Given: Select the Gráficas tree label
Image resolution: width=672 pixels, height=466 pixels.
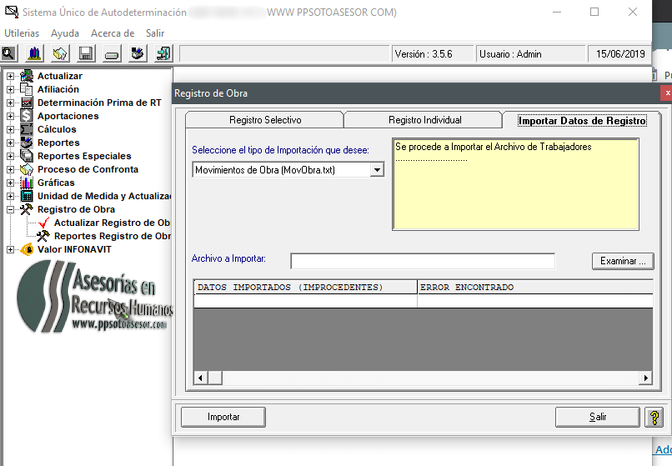Looking at the screenshot, I should [x=56, y=183].
